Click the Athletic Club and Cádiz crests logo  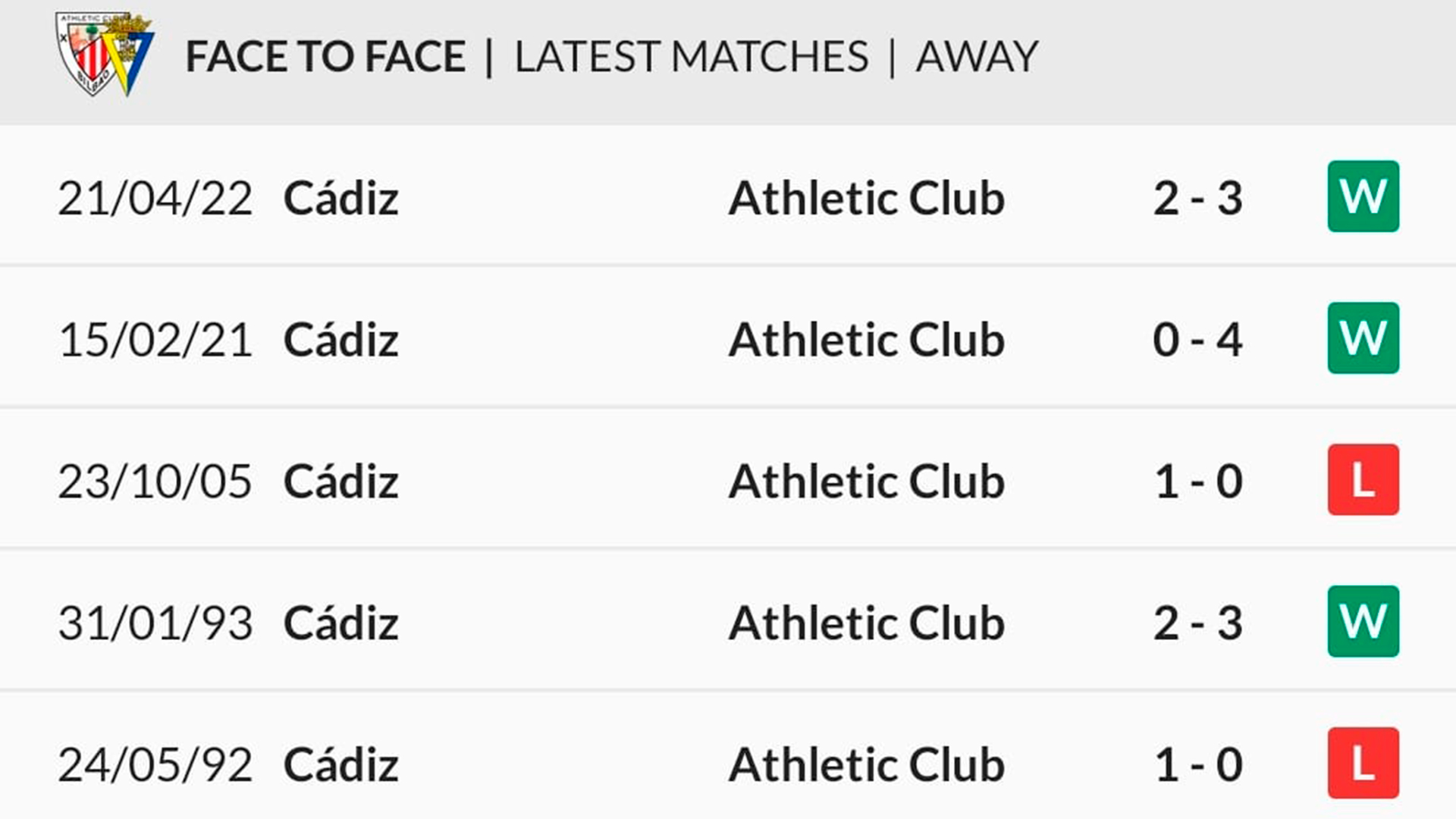105,53
